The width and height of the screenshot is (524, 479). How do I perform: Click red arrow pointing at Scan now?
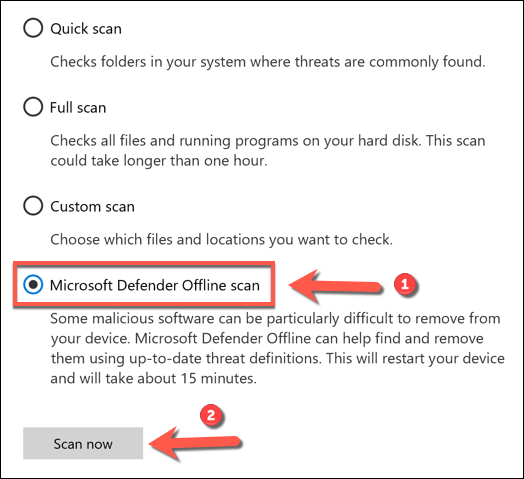pyautogui.click(x=195, y=444)
